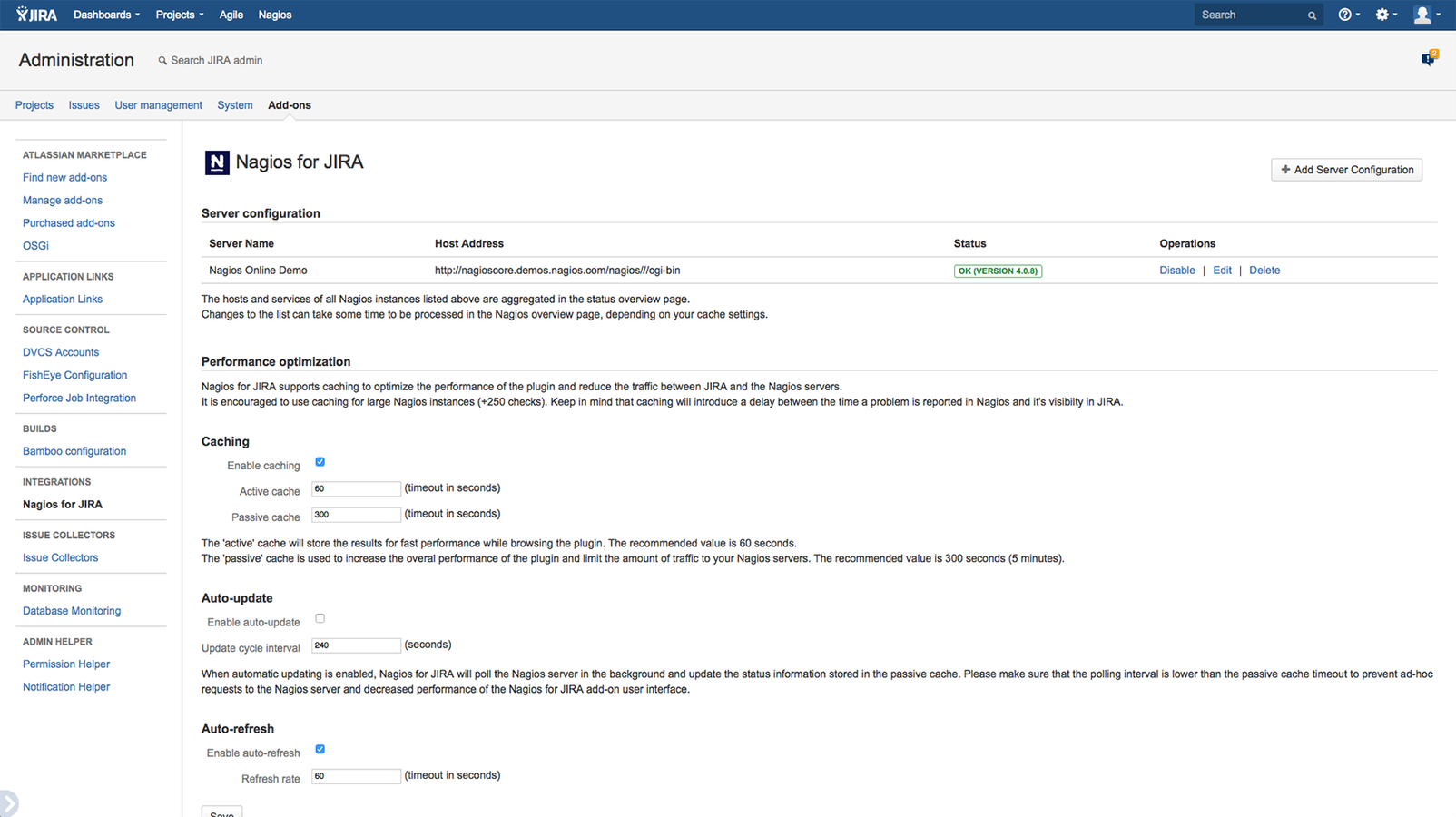Select the Add-ons tab
Viewport: 1456px width, 817px height.
point(290,105)
